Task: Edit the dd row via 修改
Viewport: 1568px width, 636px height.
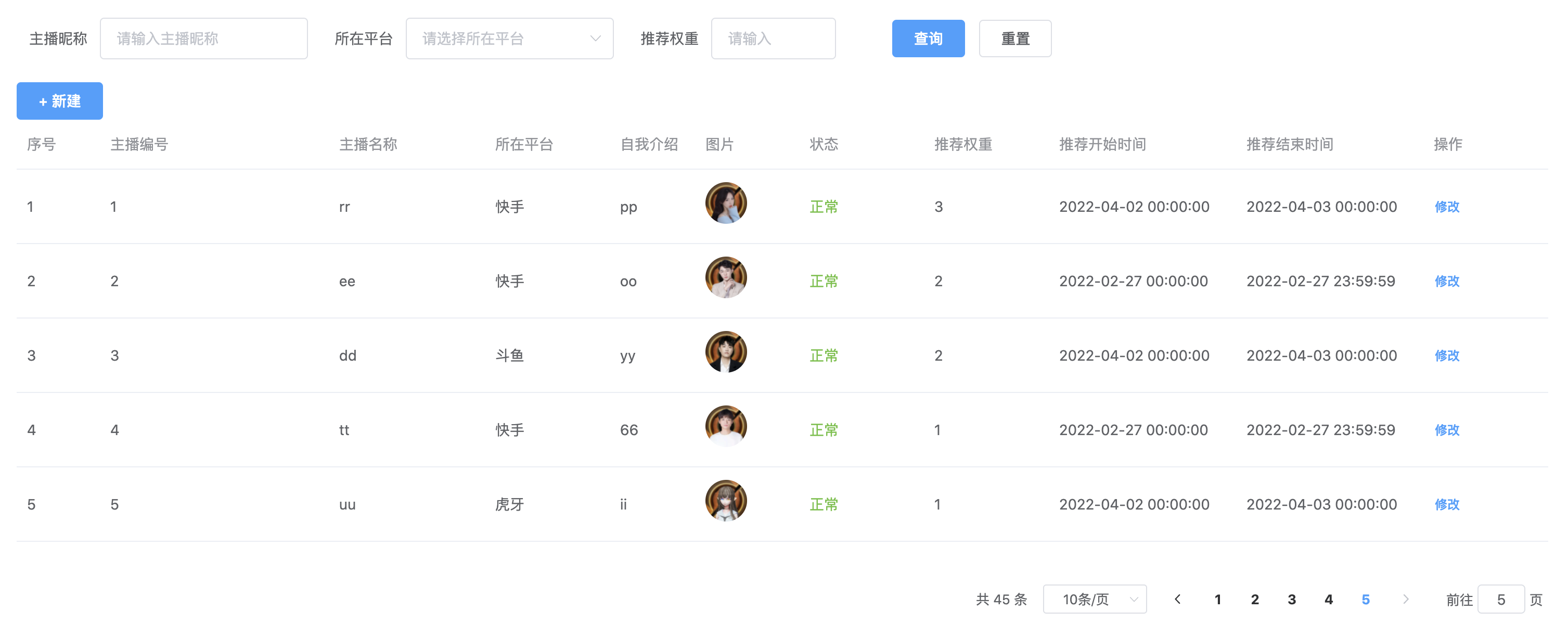Action: click(1446, 355)
